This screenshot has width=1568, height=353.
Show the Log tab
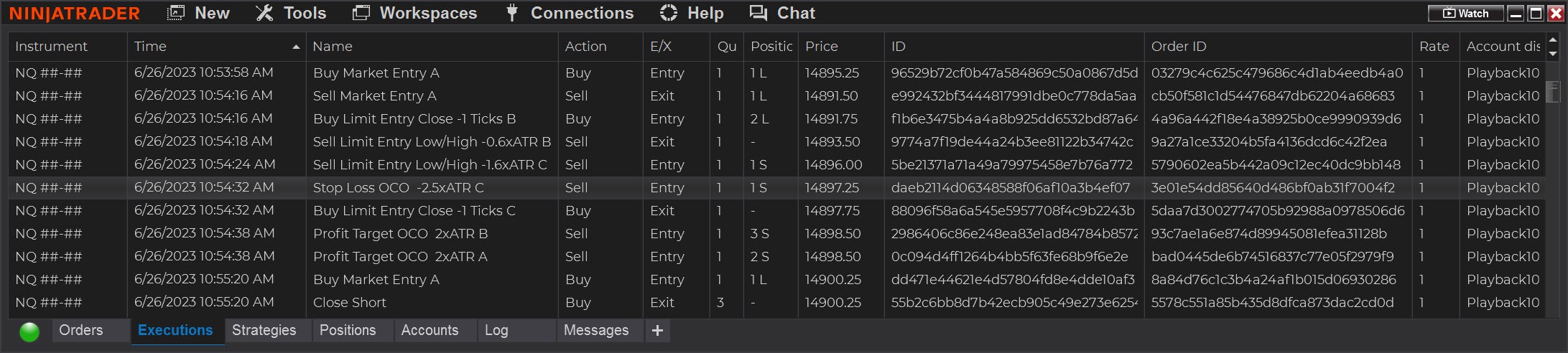click(496, 331)
